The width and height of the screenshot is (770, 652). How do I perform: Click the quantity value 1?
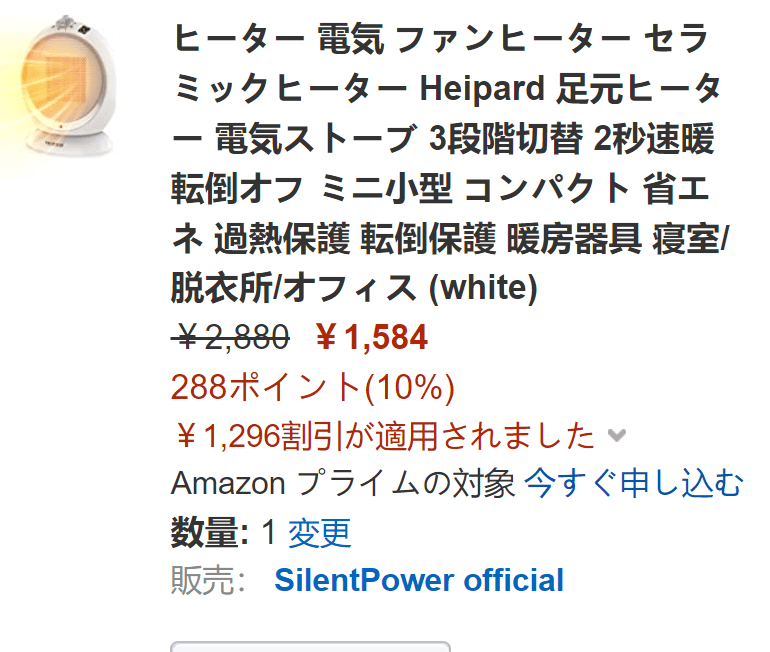[269, 532]
